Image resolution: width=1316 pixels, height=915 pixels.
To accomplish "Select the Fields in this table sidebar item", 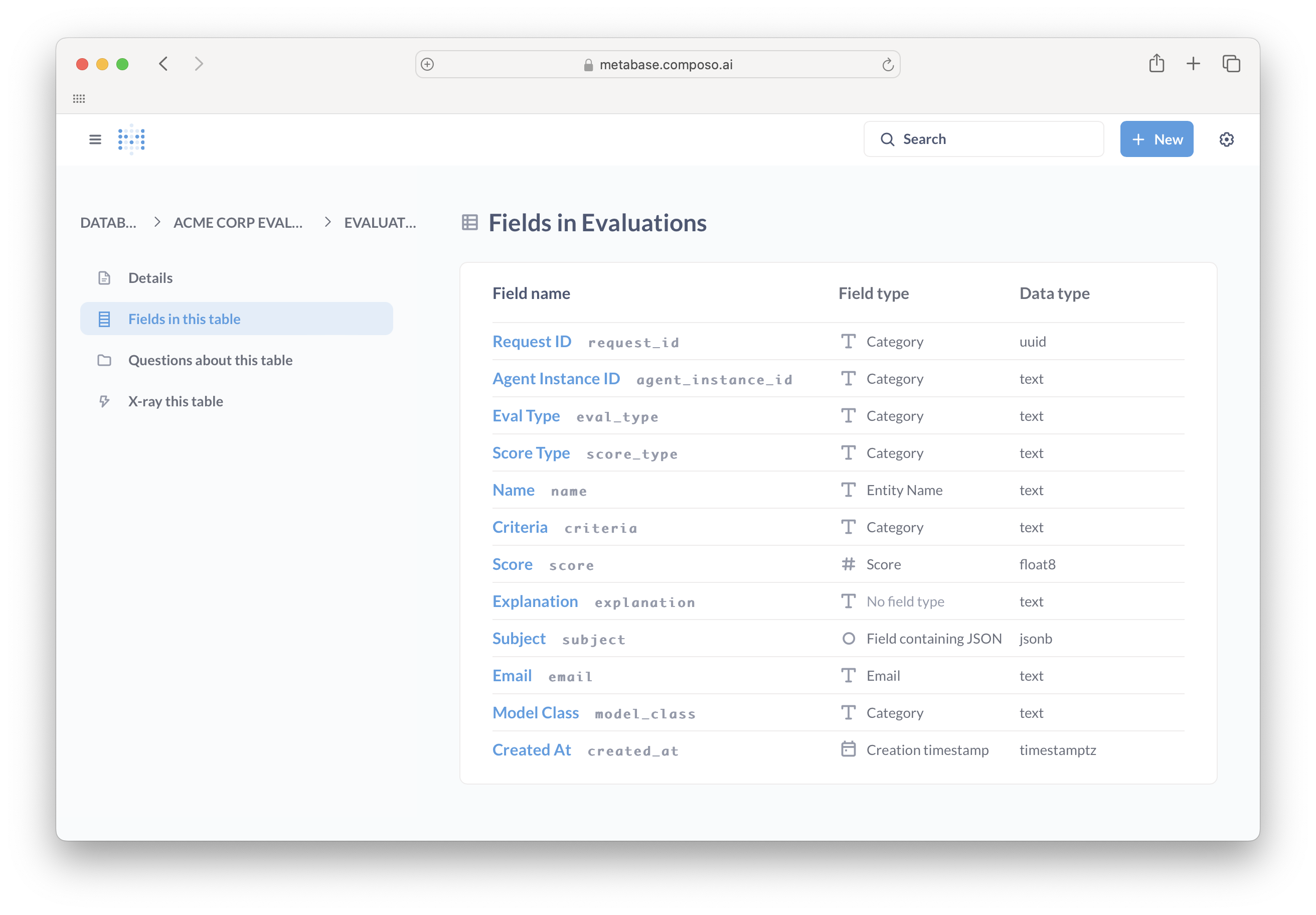I will point(185,319).
